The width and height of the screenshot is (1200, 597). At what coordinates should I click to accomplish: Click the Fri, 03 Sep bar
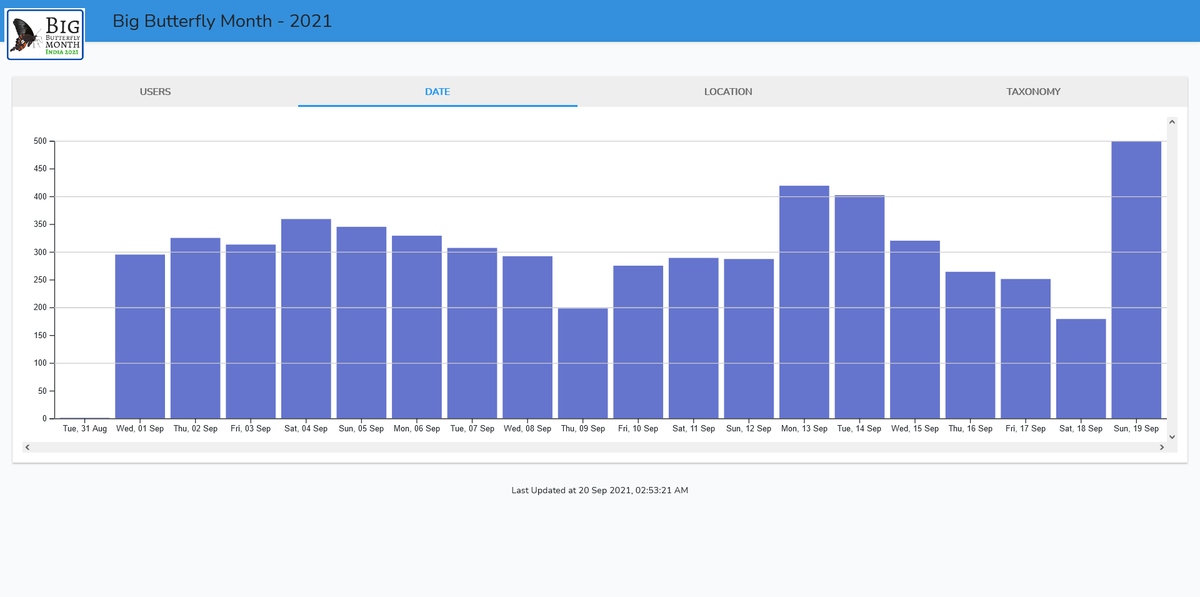(x=251, y=331)
